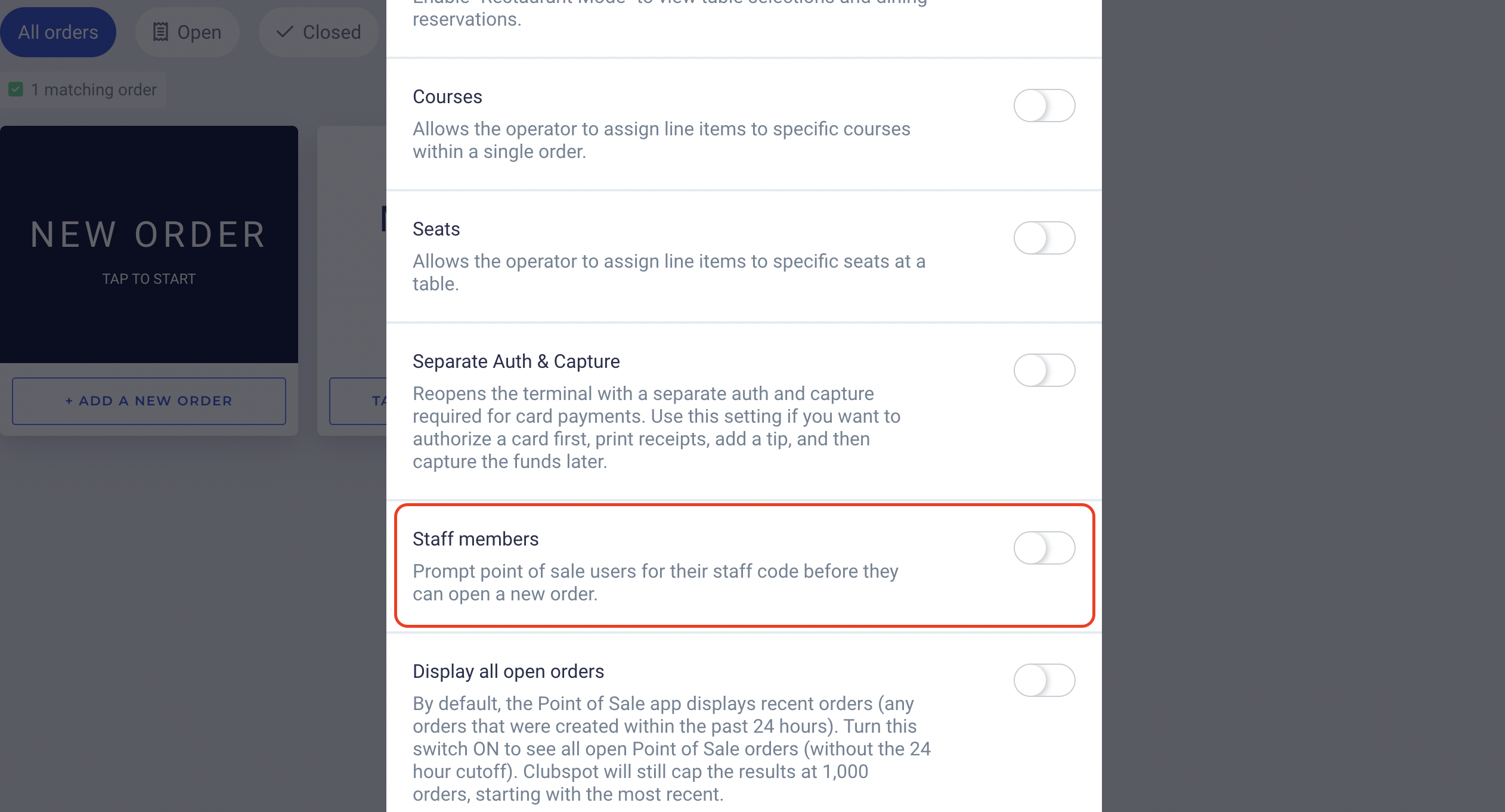This screenshot has height=812, width=1505.
Task: Click the Staff members setting title
Action: [475, 539]
